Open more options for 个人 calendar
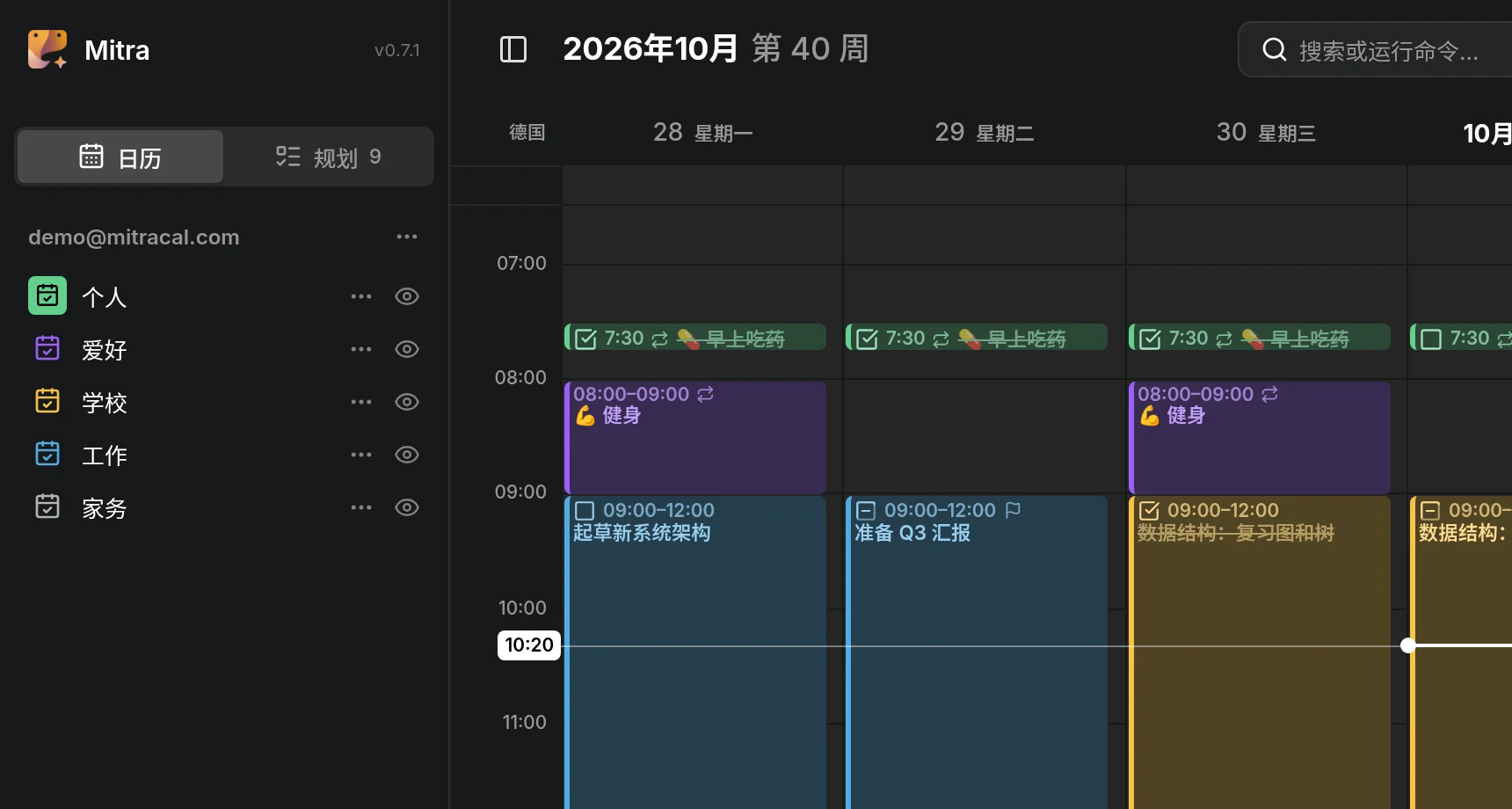 tap(361, 296)
